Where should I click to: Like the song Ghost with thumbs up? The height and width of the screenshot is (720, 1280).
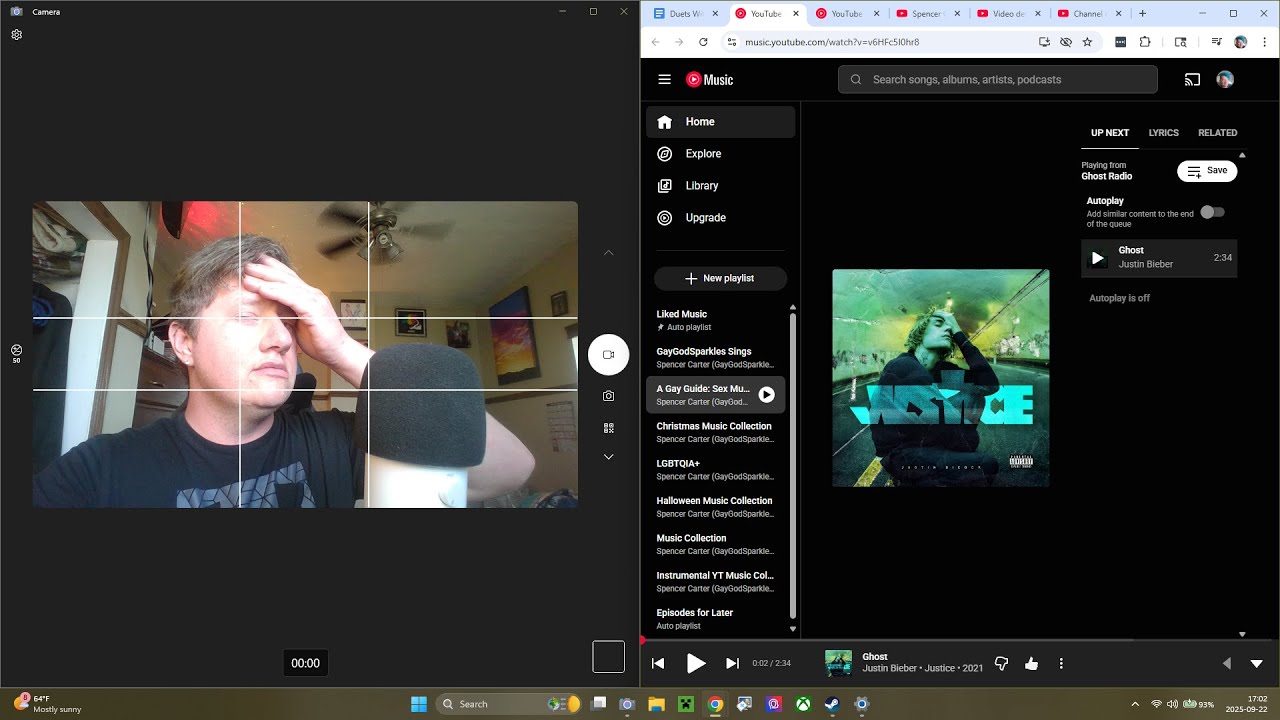click(x=1031, y=663)
